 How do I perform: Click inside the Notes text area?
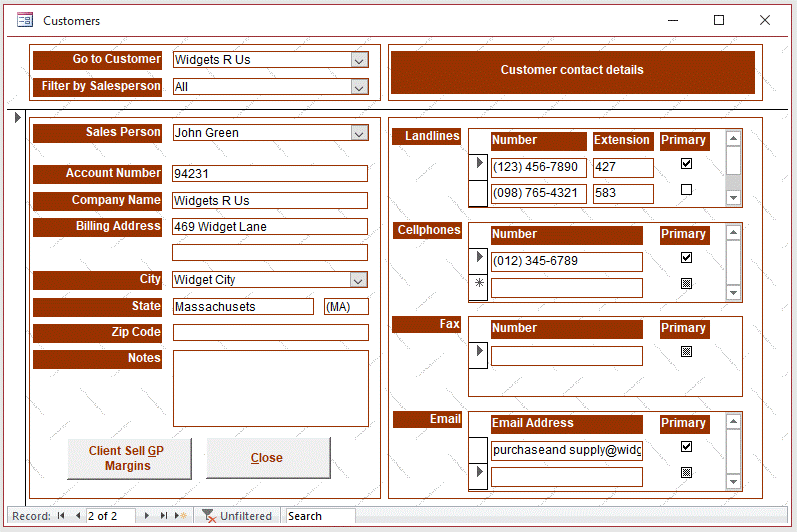271,389
